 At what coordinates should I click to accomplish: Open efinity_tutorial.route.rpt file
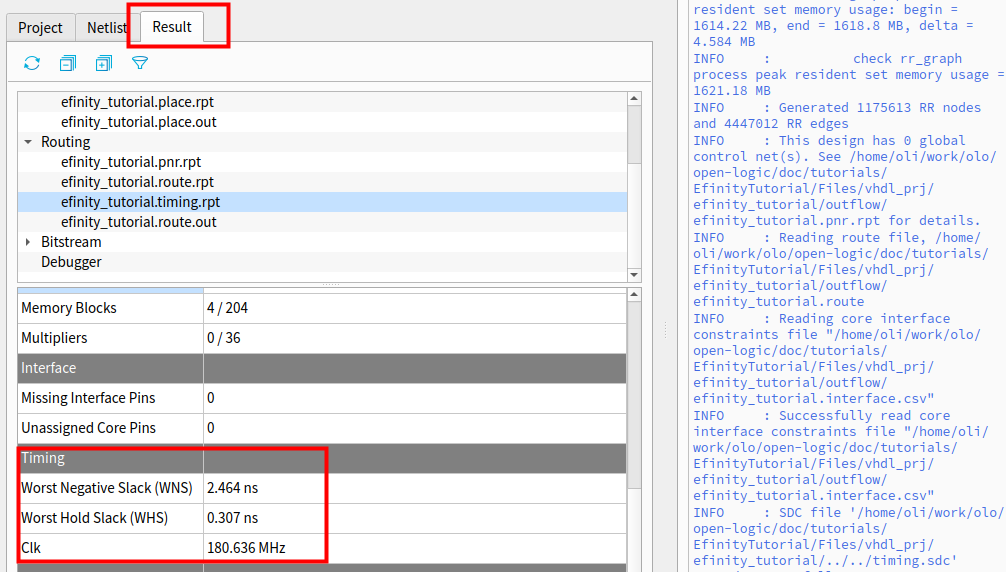click(x=137, y=181)
